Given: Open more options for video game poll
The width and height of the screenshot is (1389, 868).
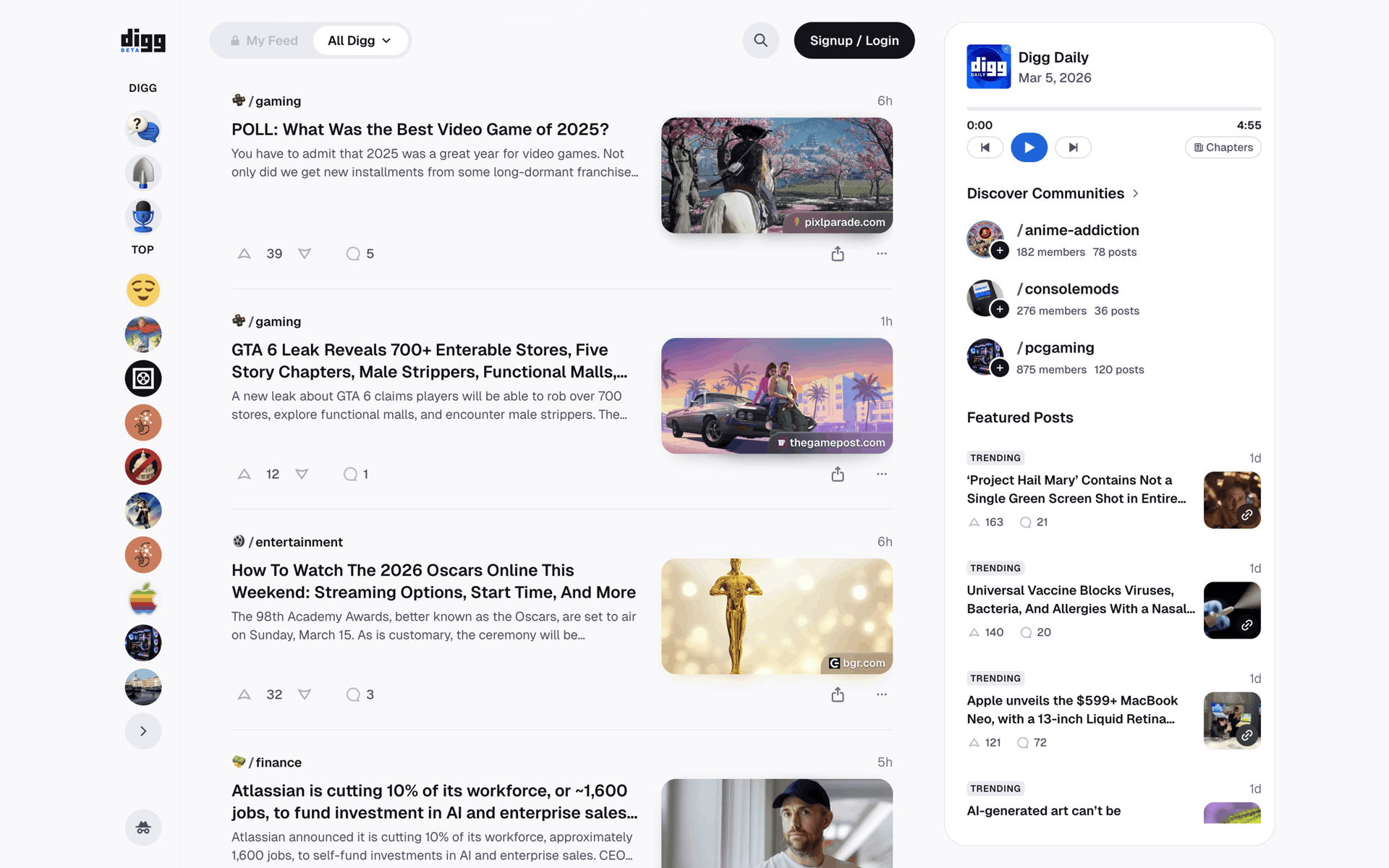Looking at the screenshot, I should (x=881, y=254).
